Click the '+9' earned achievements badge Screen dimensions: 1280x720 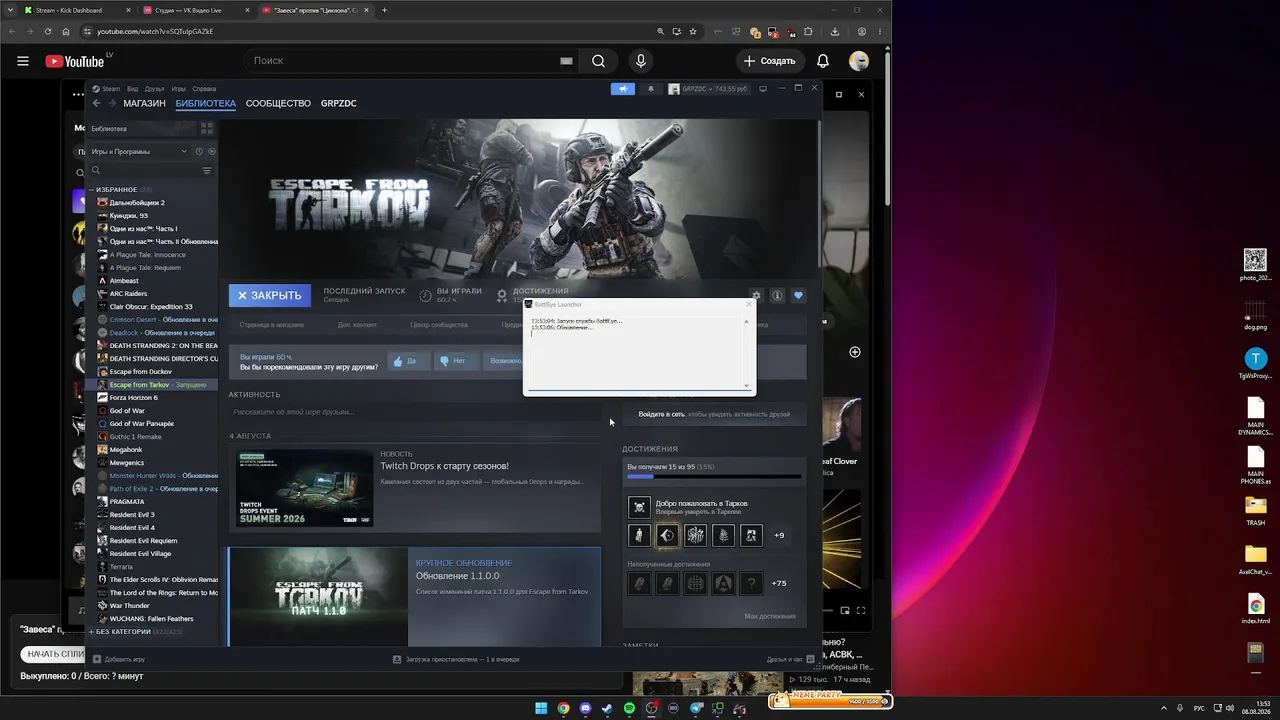779,535
